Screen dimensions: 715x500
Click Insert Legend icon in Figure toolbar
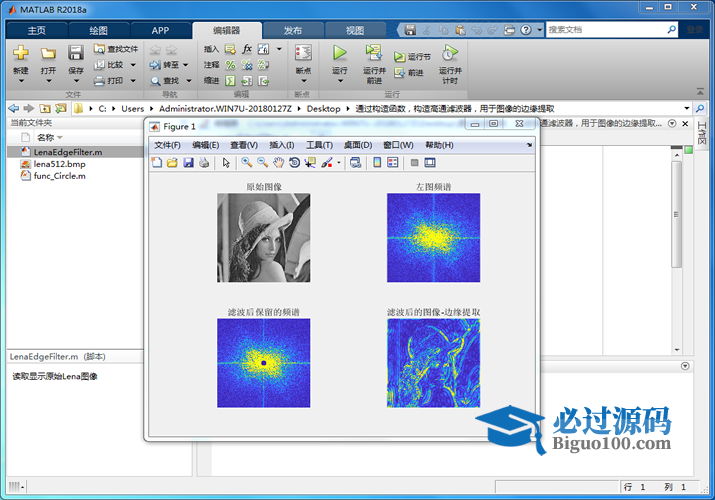[x=393, y=162]
